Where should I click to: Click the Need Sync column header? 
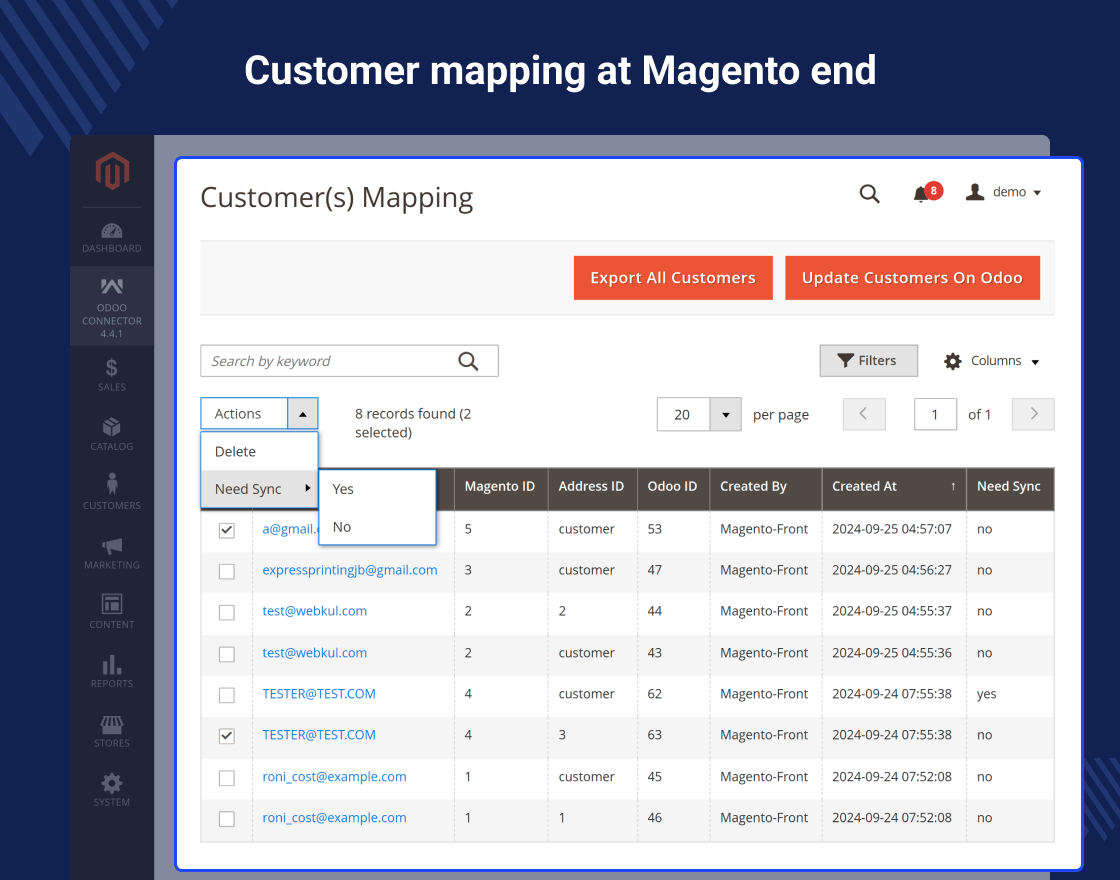click(x=1010, y=487)
